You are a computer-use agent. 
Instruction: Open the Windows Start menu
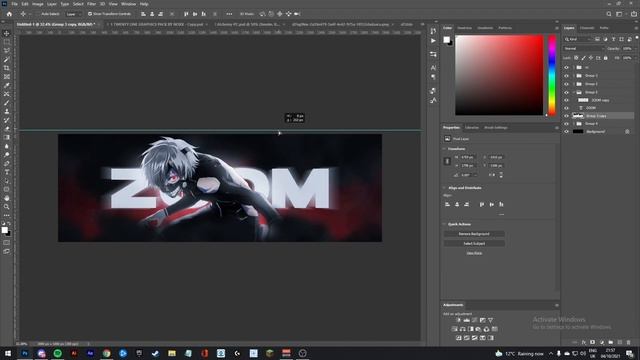click(8, 353)
